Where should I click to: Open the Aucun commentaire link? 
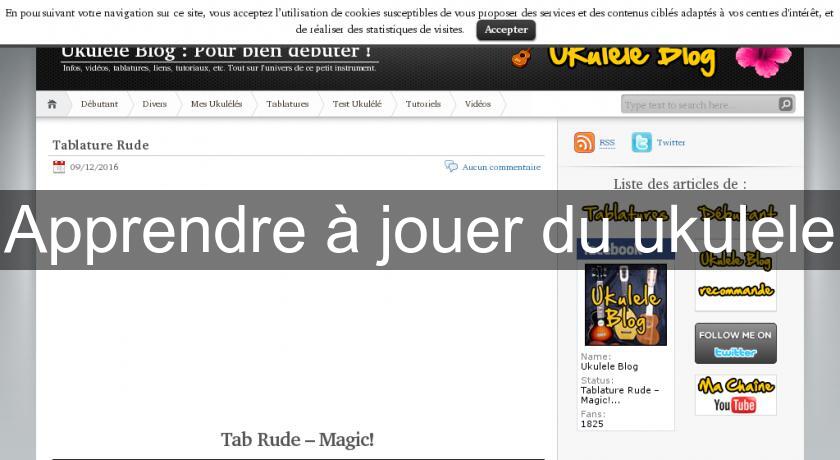coord(501,167)
